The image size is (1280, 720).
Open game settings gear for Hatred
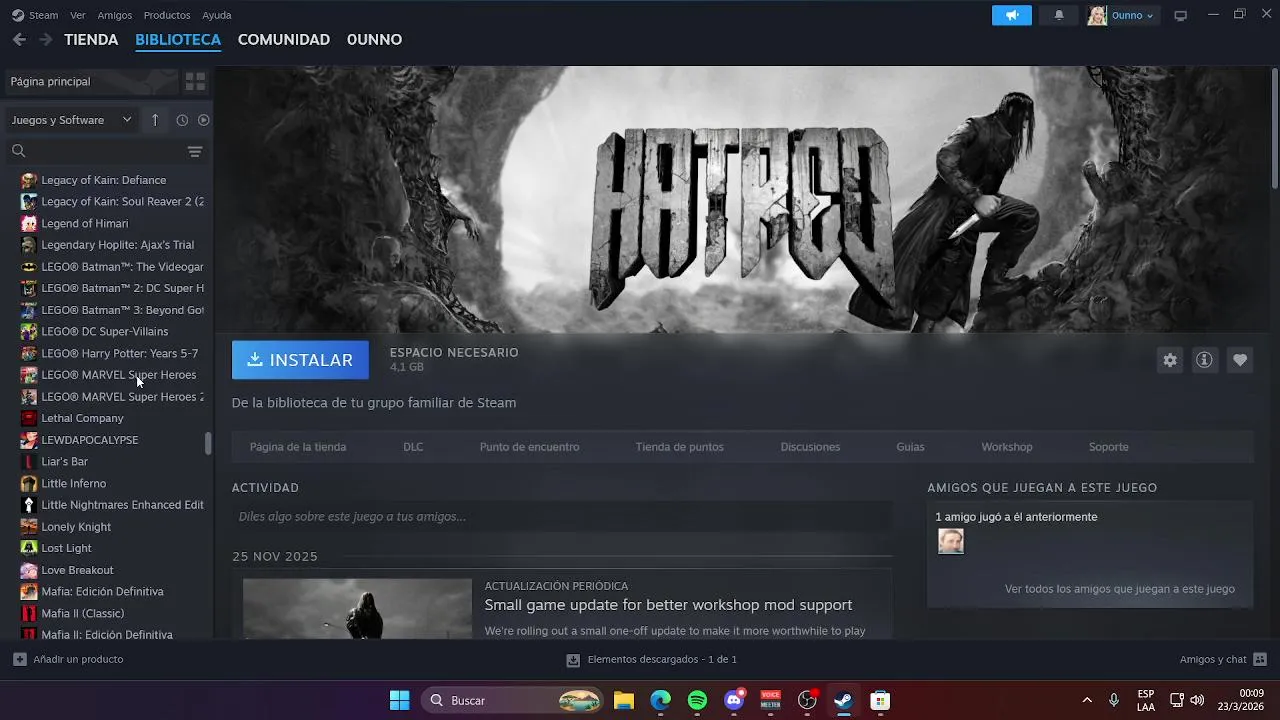1170,360
